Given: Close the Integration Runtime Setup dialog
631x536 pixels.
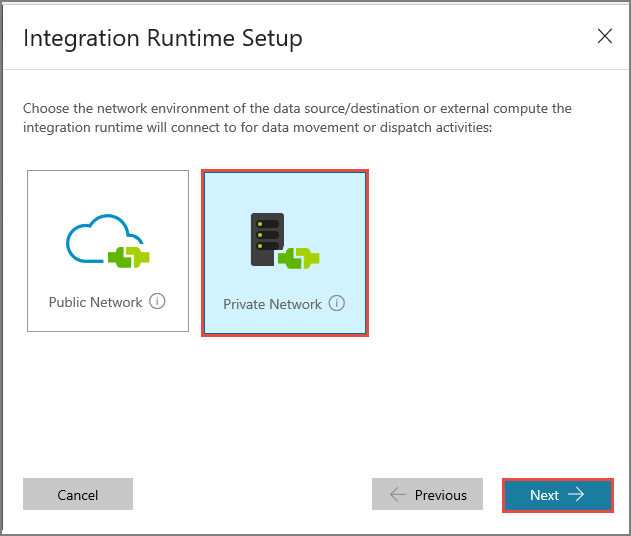Looking at the screenshot, I should (604, 37).
